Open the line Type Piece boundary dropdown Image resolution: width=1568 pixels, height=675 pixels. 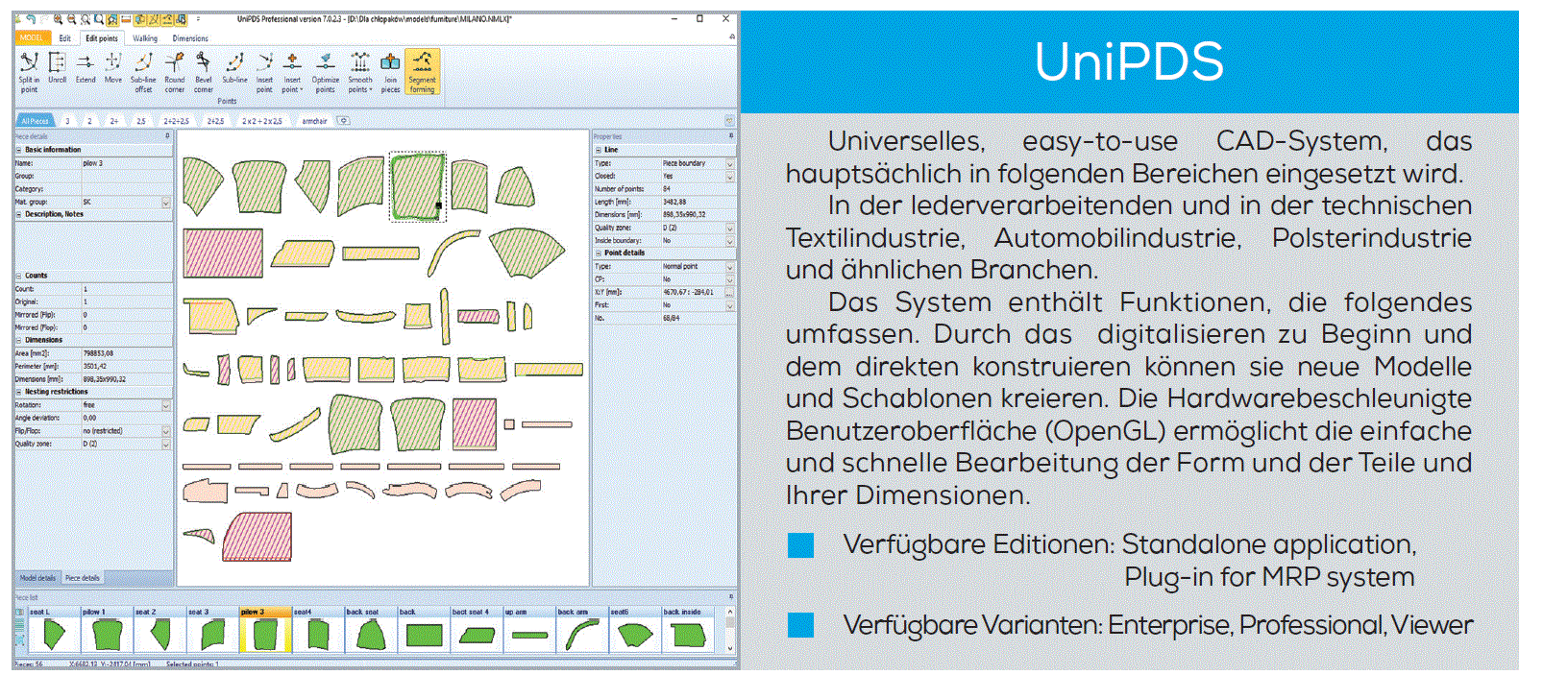(x=730, y=164)
